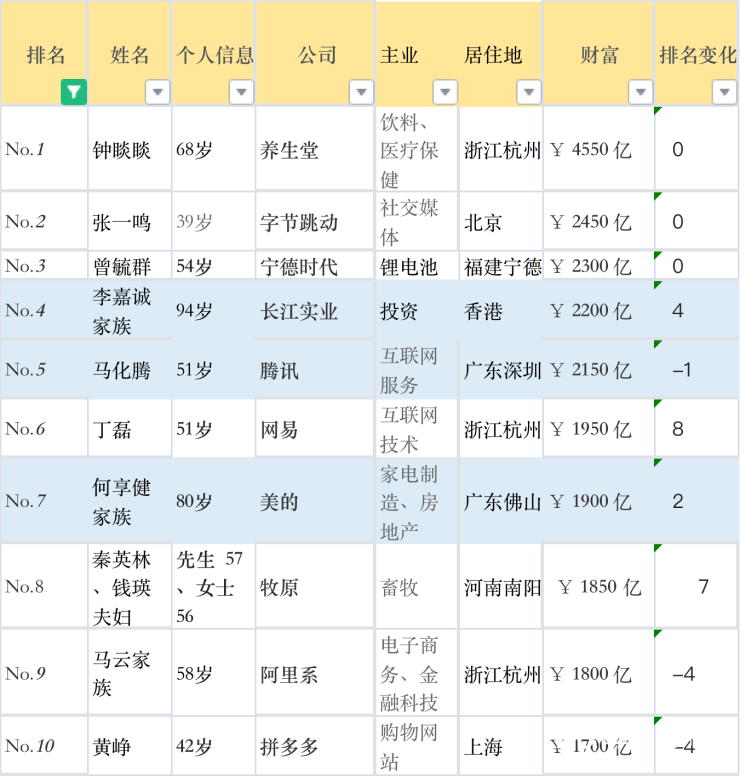Select the name cell 马云家族

[x=130, y=673]
